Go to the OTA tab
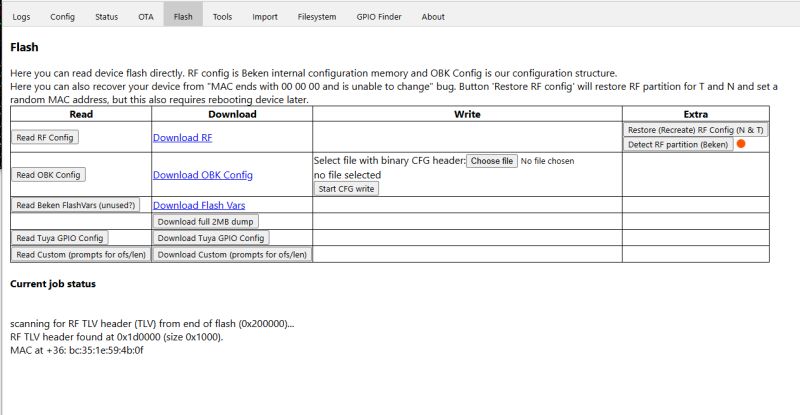Image resolution: width=800 pixels, height=415 pixels. (146, 16)
